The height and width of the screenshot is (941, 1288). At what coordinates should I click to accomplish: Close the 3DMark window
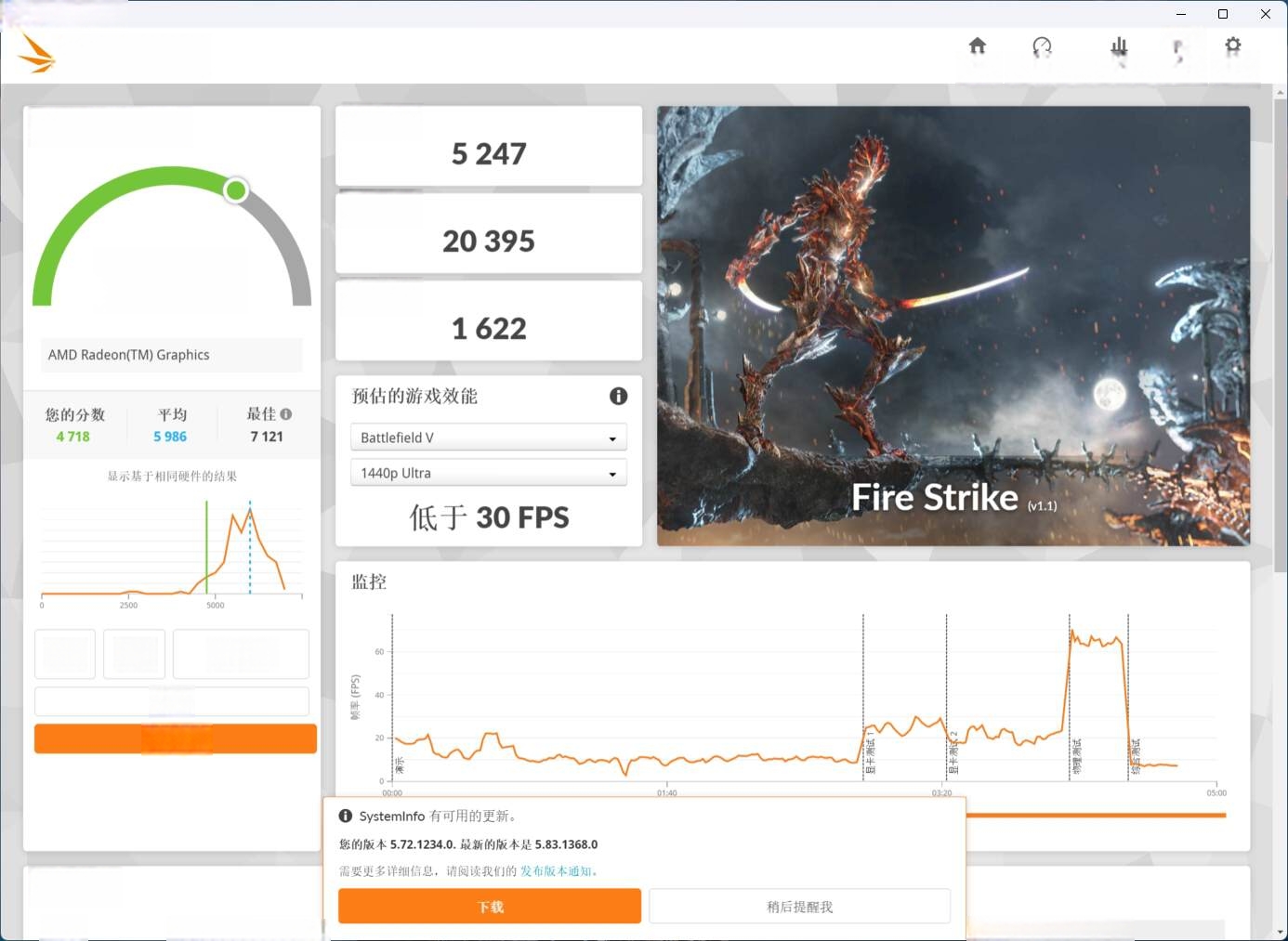coord(1266,14)
